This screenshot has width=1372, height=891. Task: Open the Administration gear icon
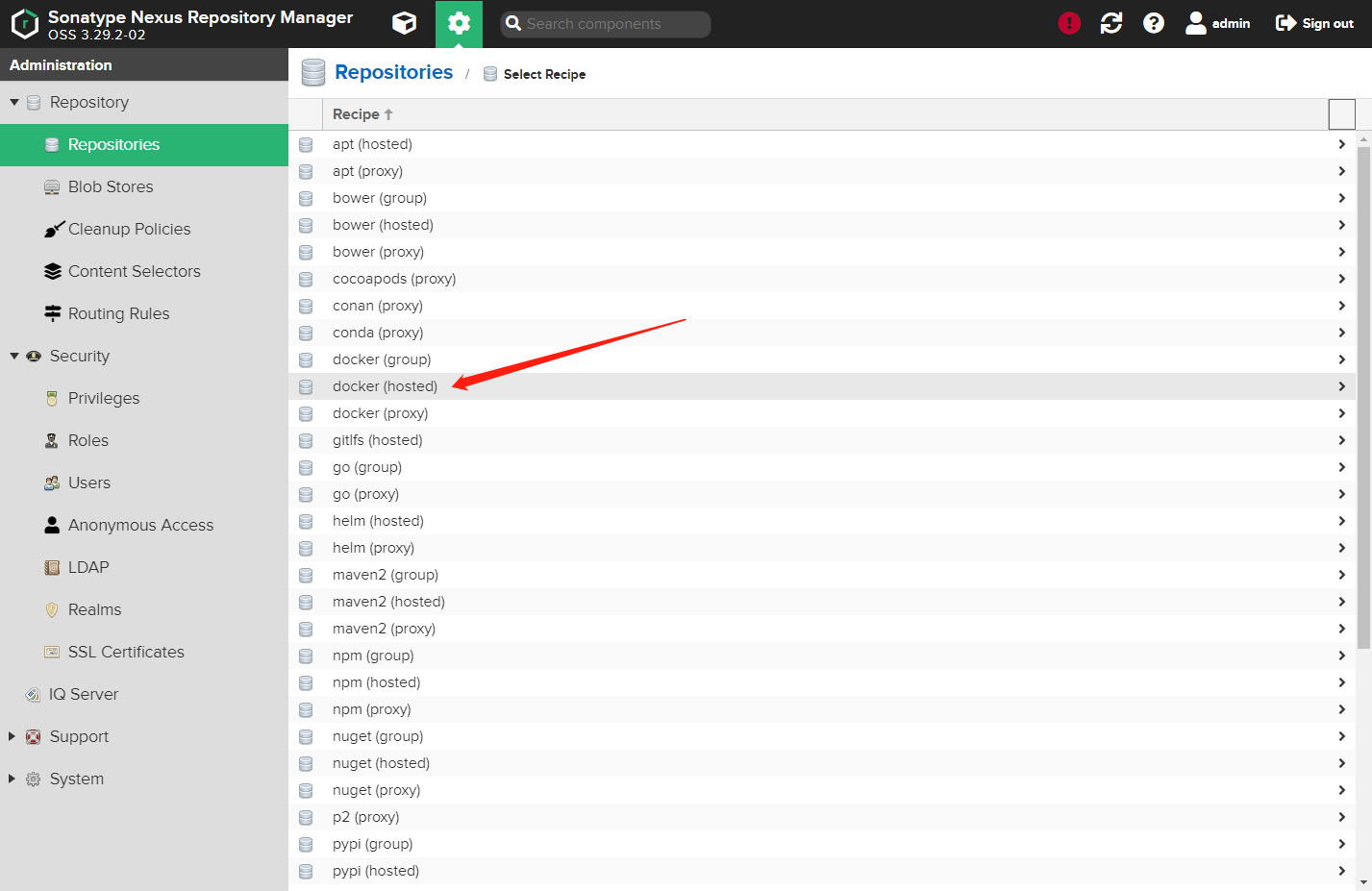(x=459, y=23)
